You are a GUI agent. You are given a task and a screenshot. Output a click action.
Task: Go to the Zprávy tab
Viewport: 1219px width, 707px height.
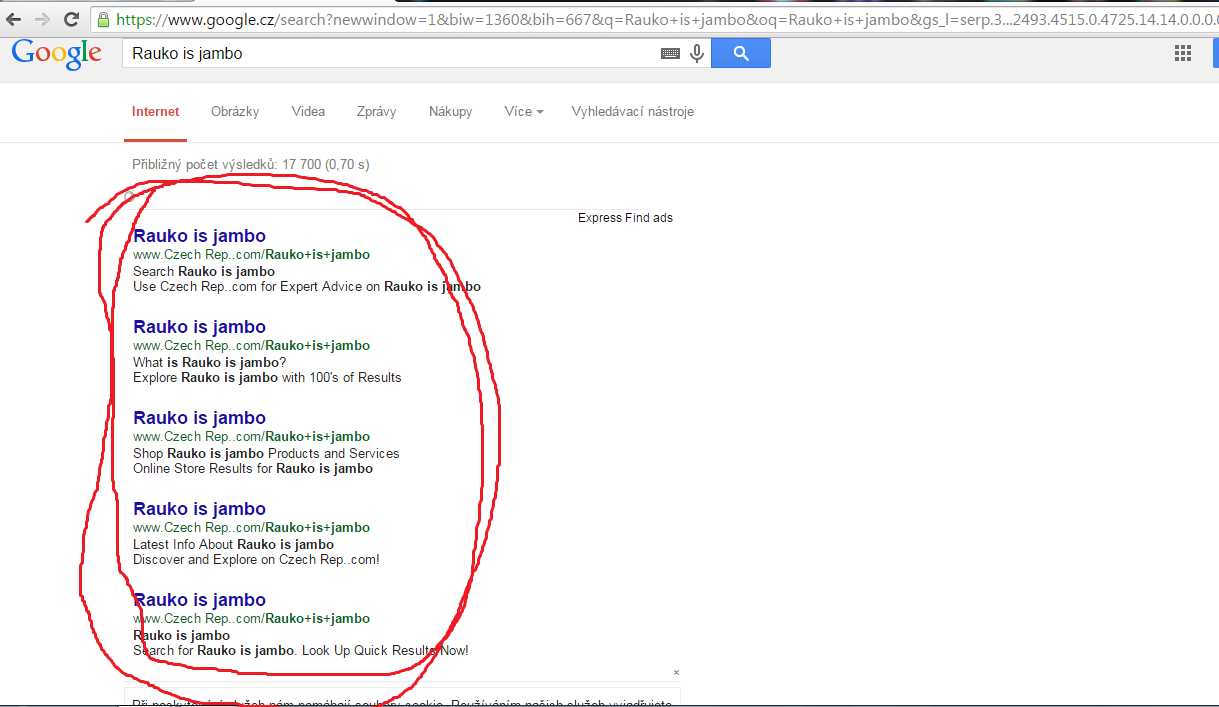coord(376,112)
